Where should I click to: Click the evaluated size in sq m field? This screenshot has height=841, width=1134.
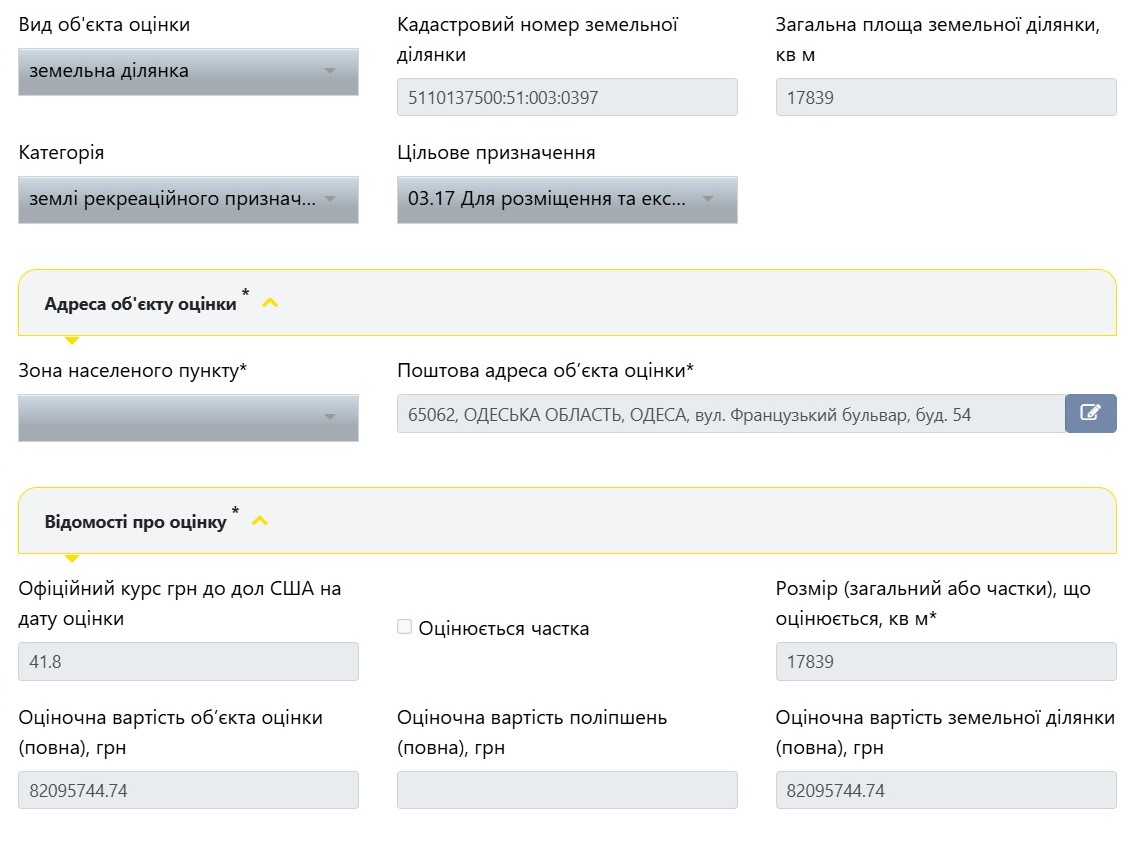point(945,662)
